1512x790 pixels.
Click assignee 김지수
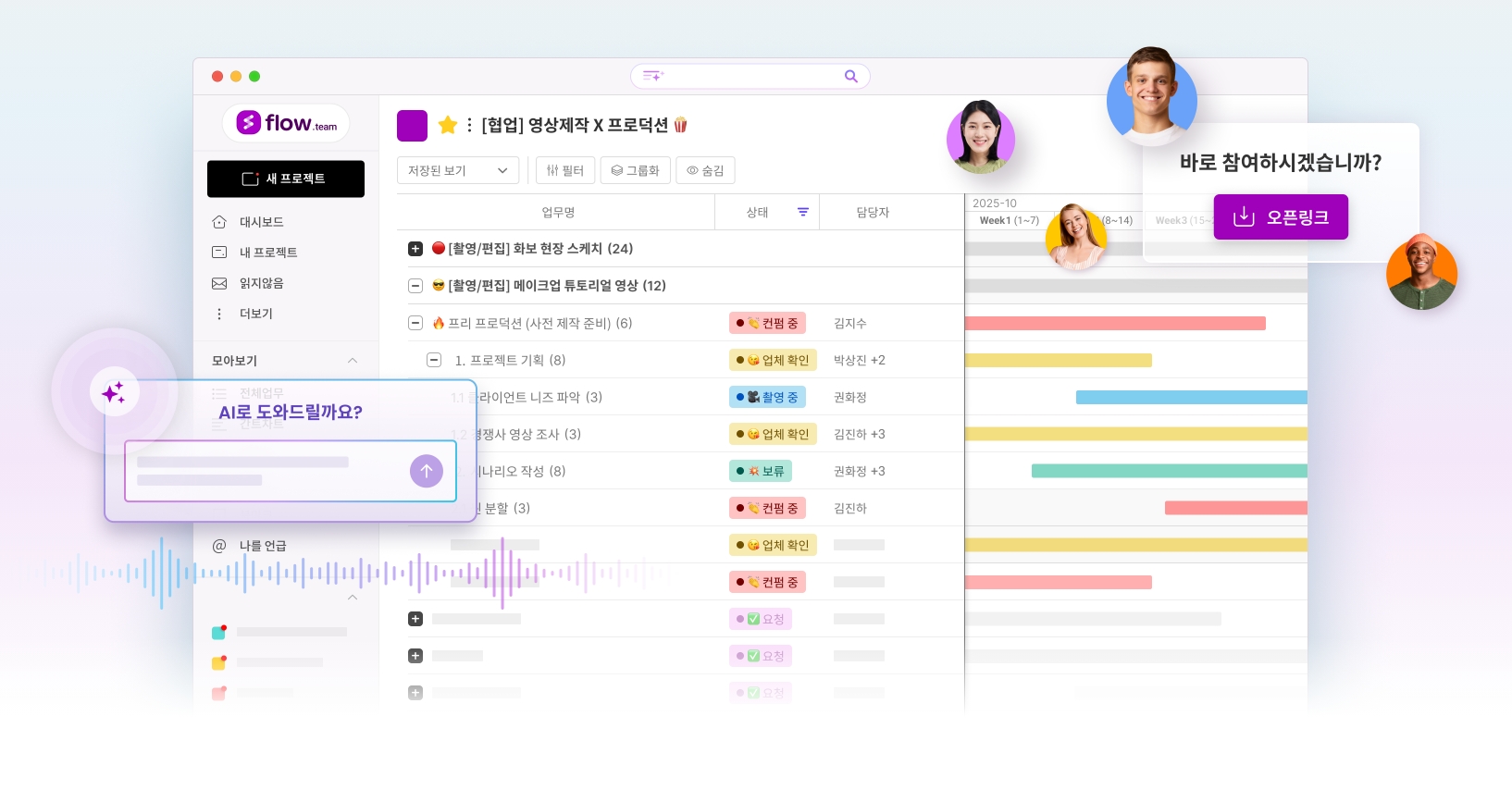click(x=850, y=323)
